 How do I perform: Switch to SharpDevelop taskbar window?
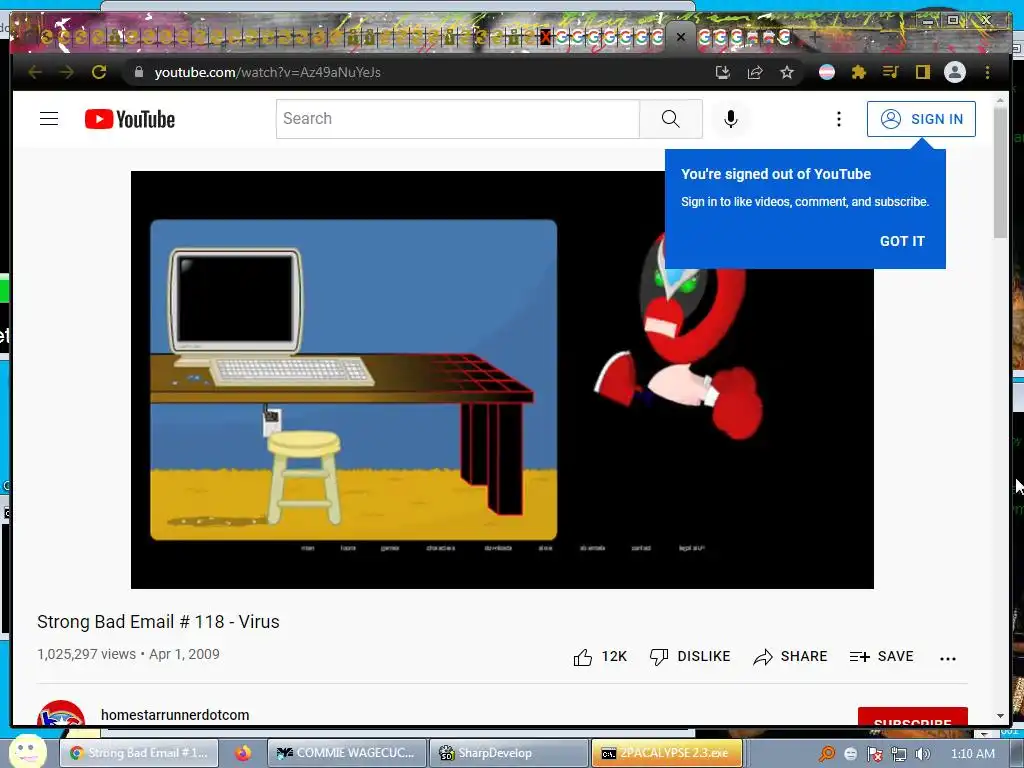coord(509,753)
